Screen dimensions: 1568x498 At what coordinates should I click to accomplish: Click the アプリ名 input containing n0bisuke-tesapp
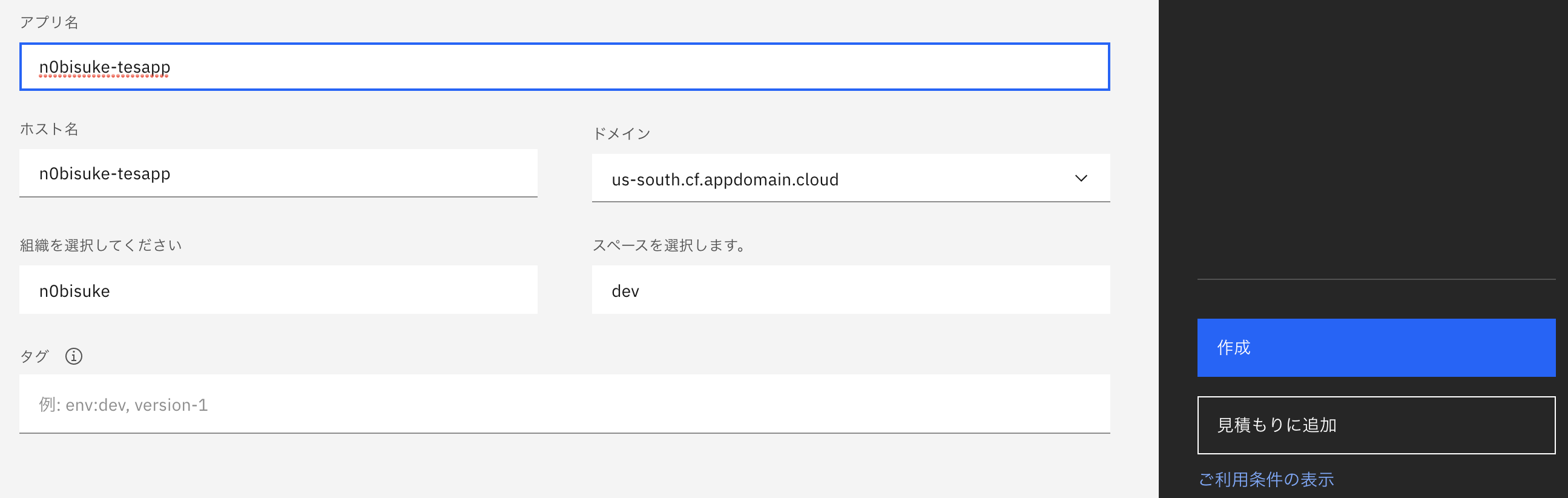click(x=565, y=67)
